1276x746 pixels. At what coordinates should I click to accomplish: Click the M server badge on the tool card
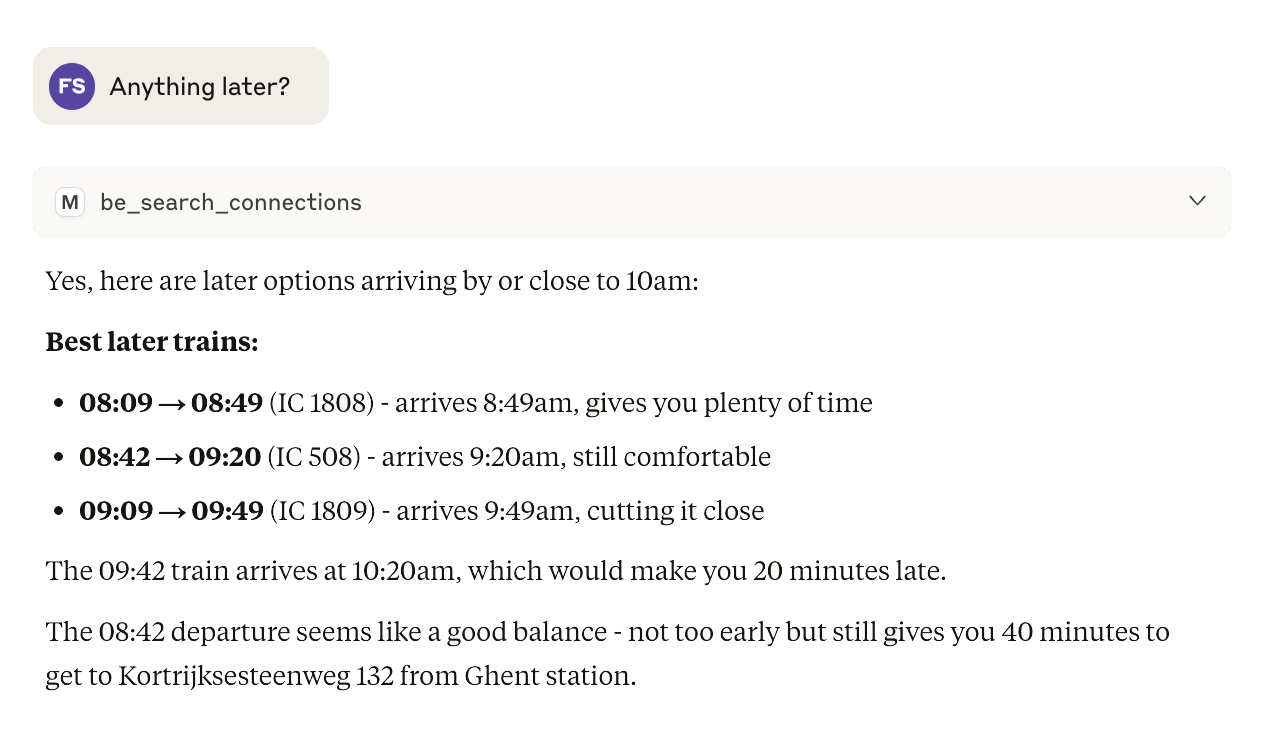tap(70, 201)
